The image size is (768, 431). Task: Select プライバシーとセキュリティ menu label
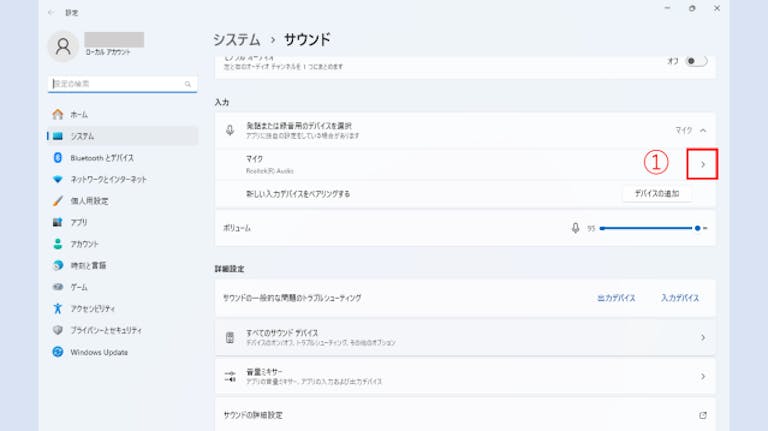coord(106,330)
